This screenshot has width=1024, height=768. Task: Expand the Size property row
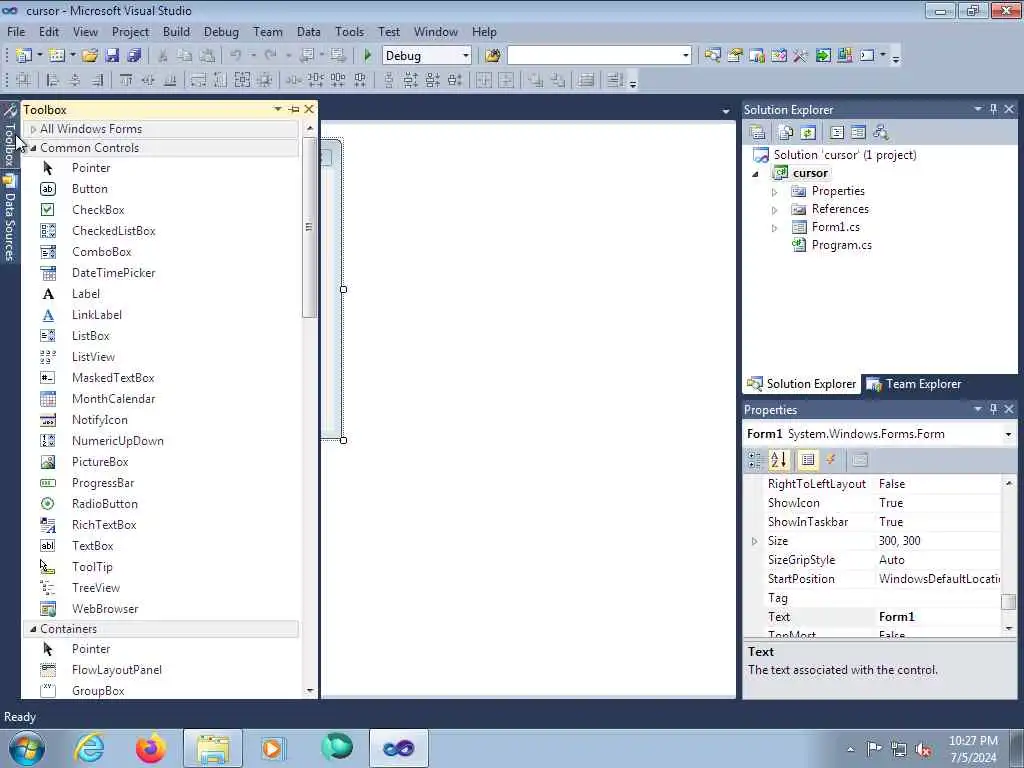tap(754, 541)
